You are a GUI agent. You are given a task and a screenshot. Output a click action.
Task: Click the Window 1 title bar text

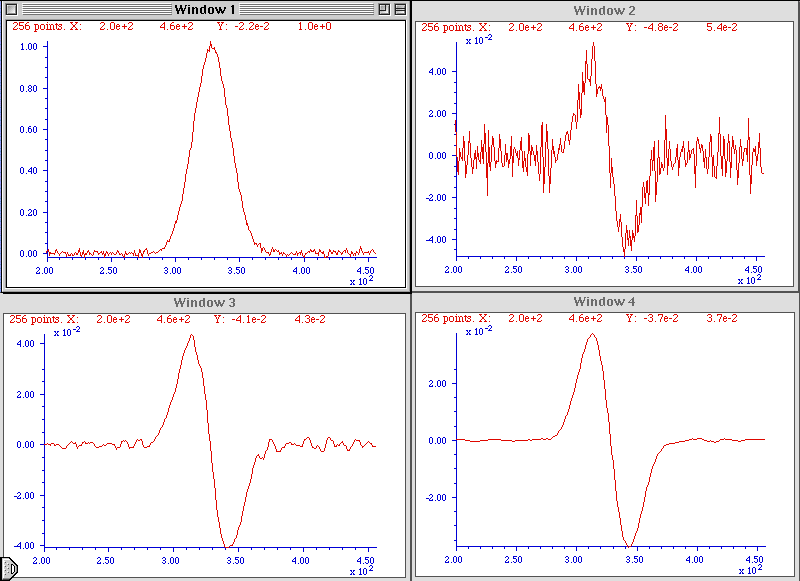click(x=205, y=9)
